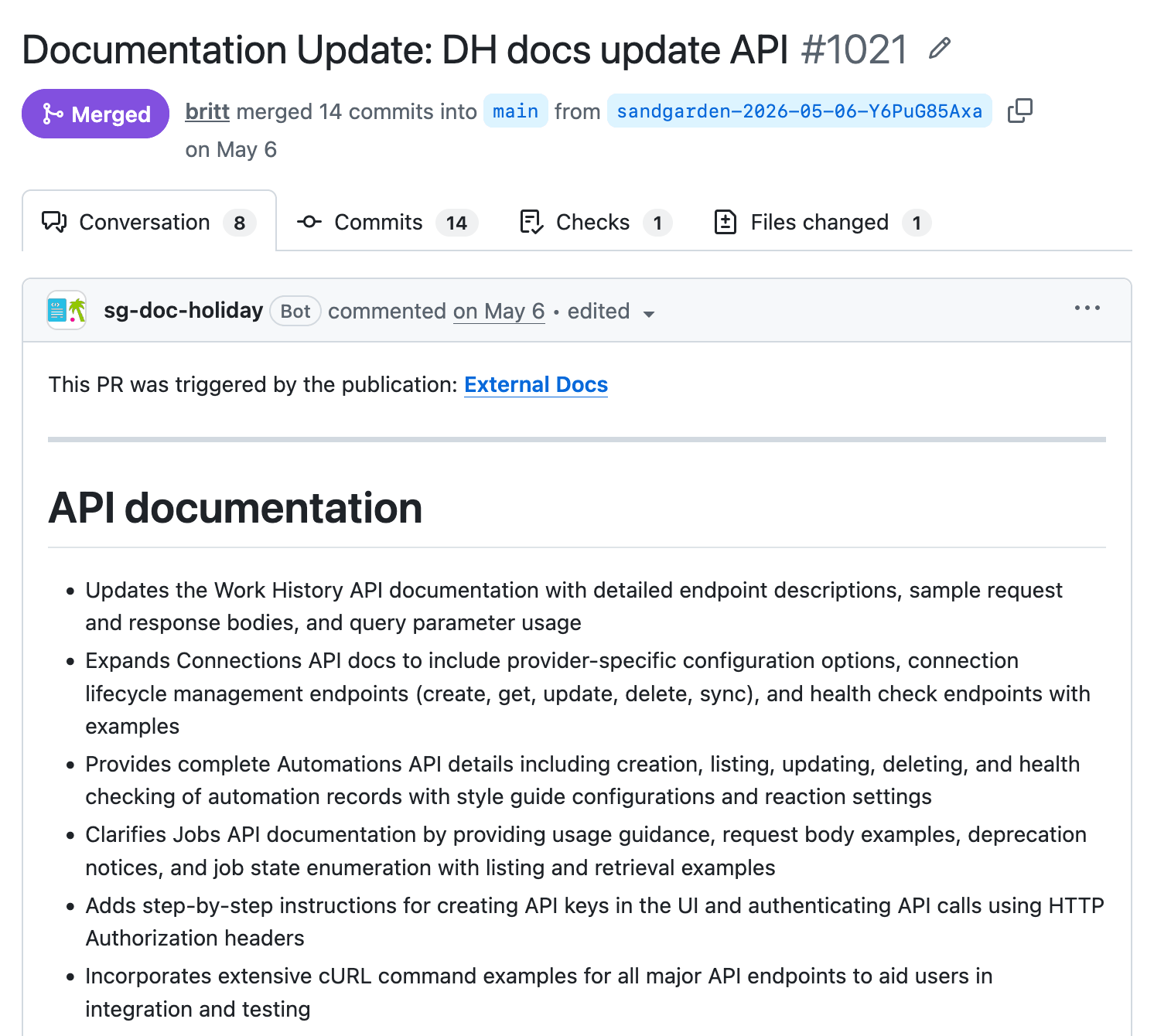Open the main branch link

[515, 111]
